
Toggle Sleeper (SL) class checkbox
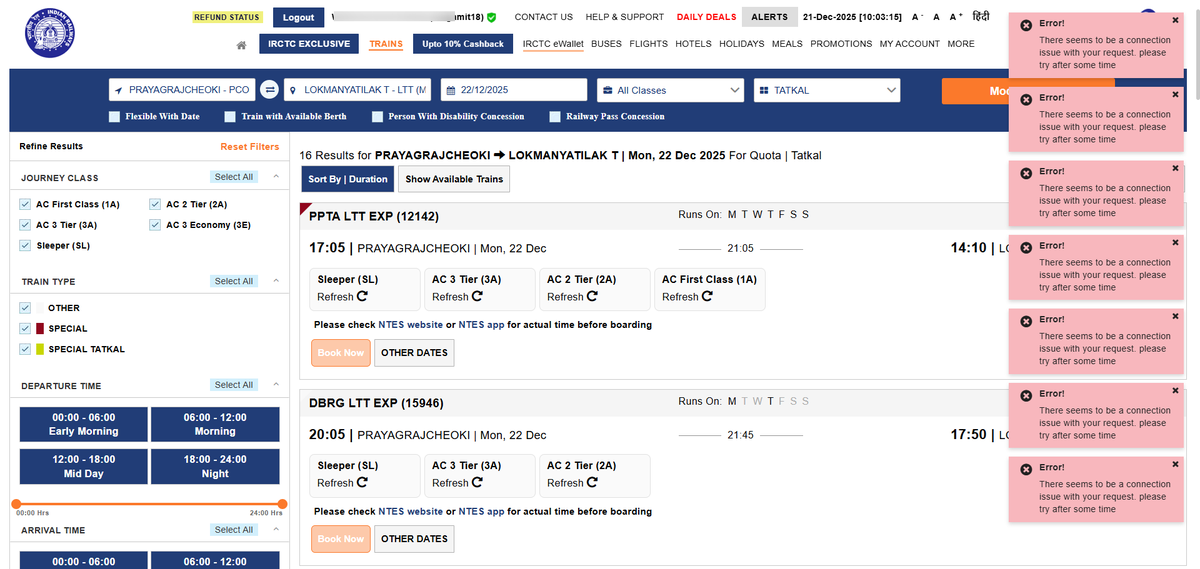25,245
